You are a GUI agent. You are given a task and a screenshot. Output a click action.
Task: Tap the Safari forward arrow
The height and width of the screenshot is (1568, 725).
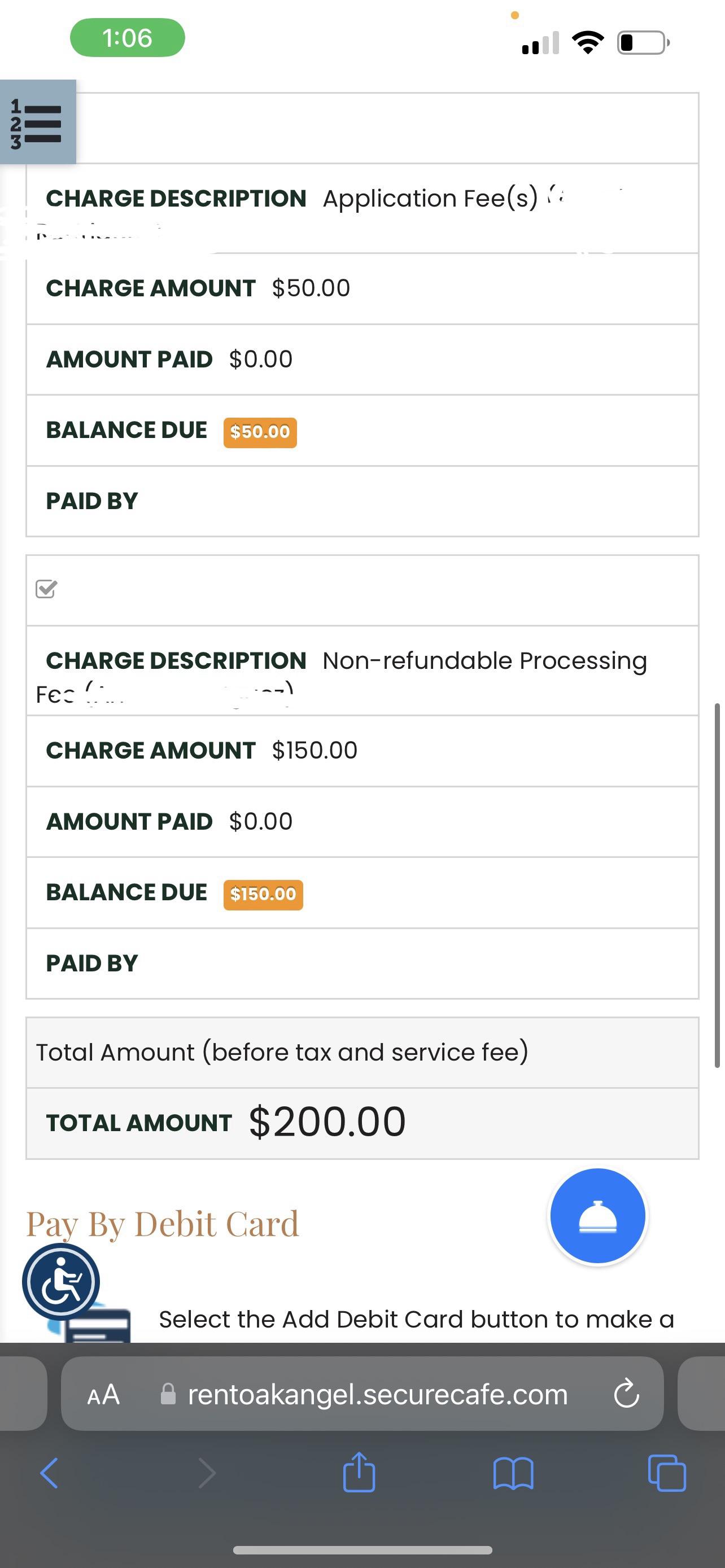point(207,1473)
